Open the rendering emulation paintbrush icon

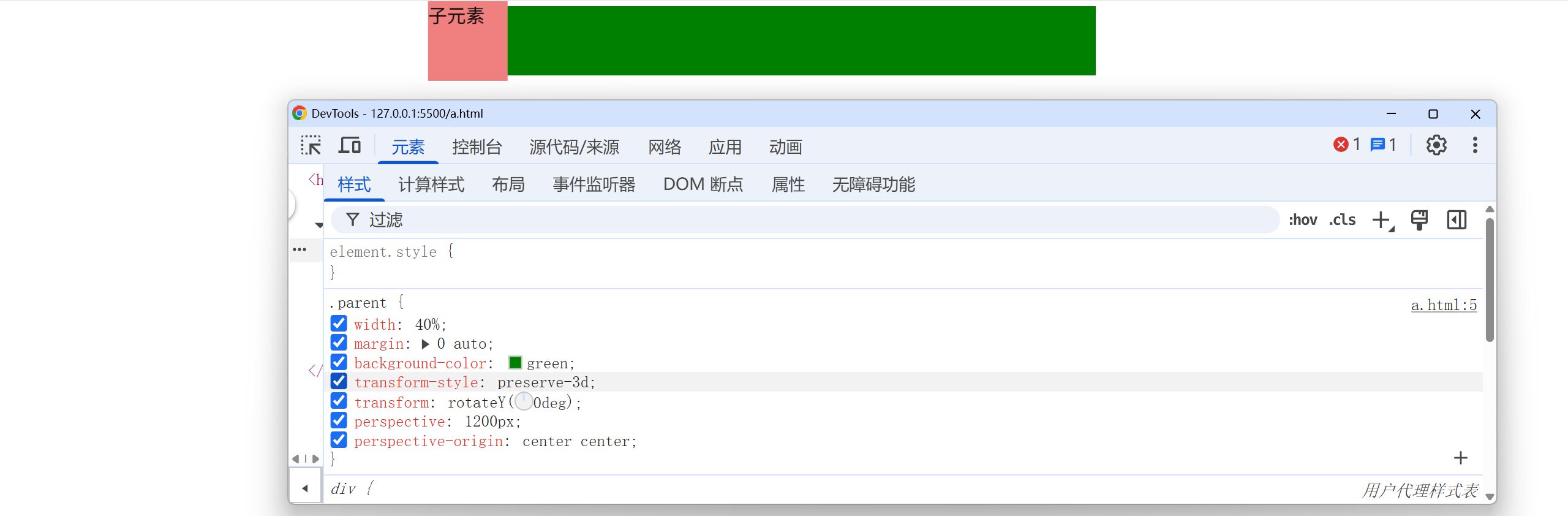[x=1419, y=220]
